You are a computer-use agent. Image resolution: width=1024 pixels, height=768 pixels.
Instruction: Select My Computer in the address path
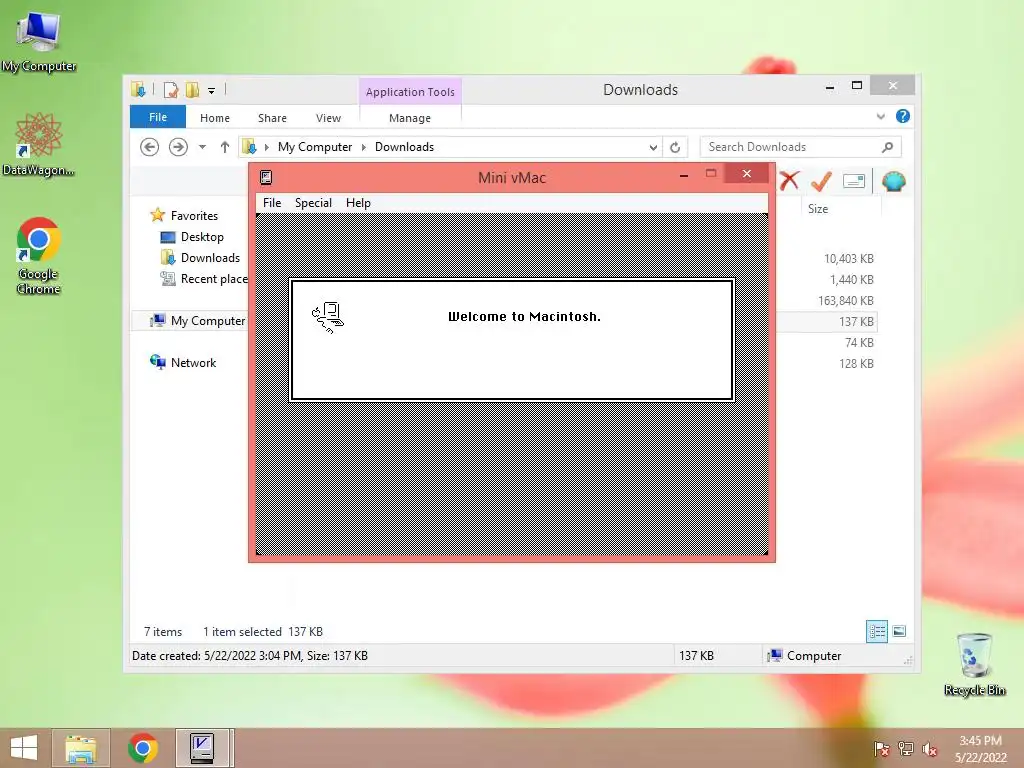pyautogui.click(x=315, y=147)
